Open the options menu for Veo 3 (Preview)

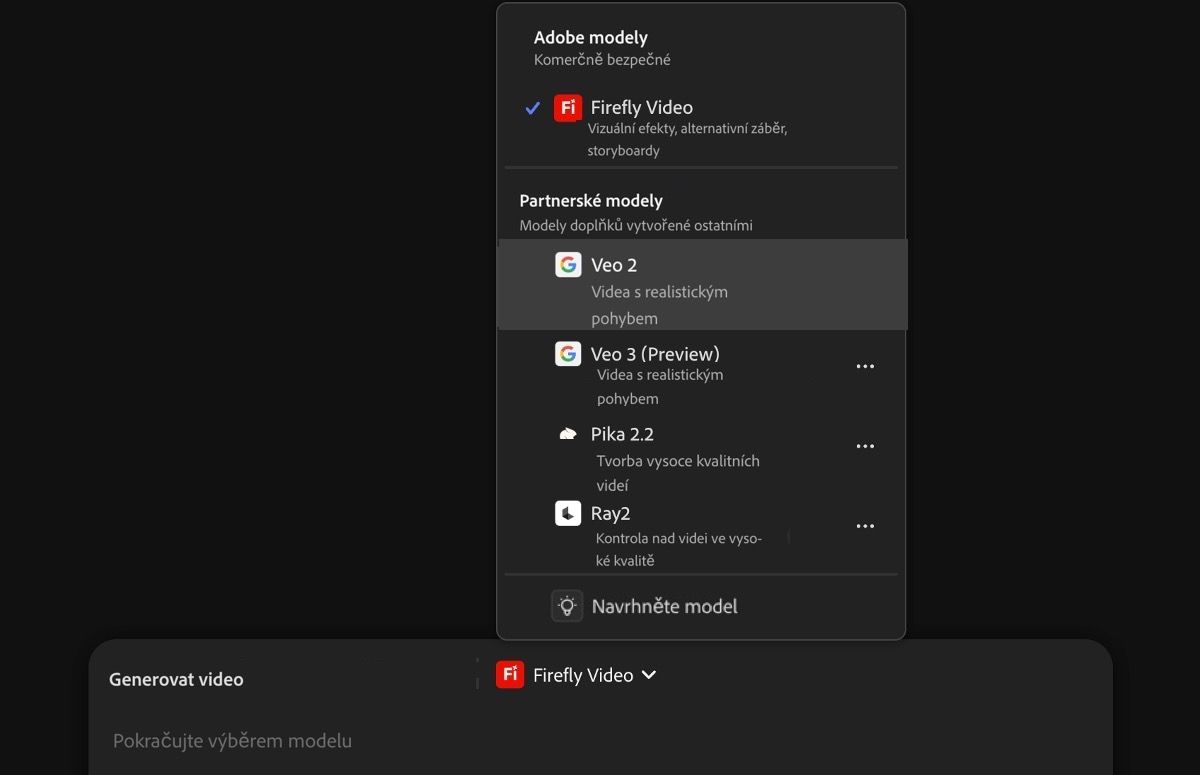pos(865,365)
